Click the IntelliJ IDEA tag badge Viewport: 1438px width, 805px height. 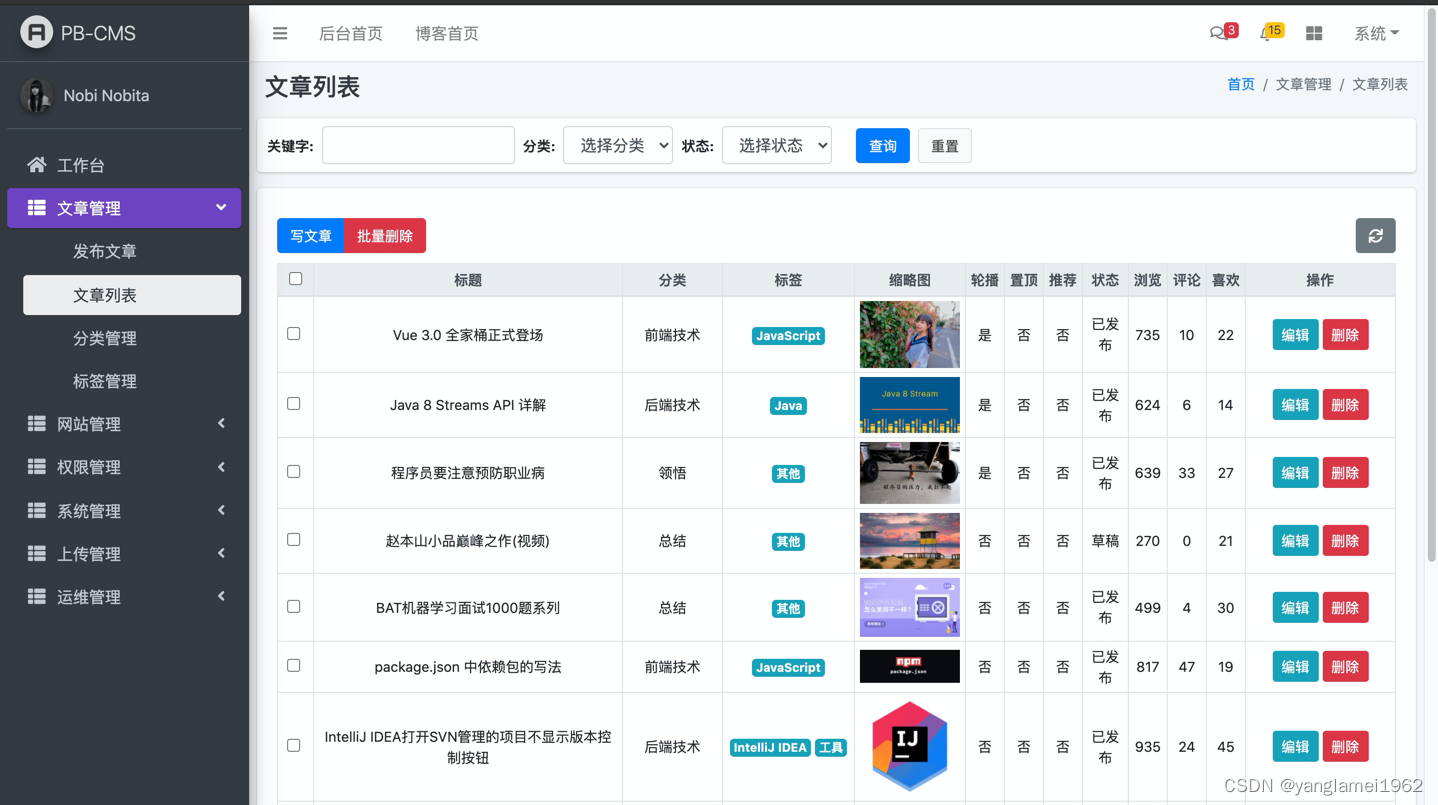[770, 748]
